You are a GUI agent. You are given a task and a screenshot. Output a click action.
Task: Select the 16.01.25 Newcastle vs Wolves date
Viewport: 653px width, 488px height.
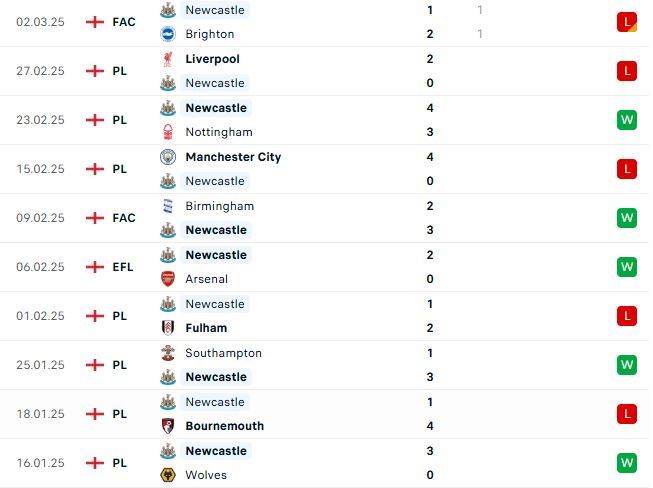click(x=40, y=463)
